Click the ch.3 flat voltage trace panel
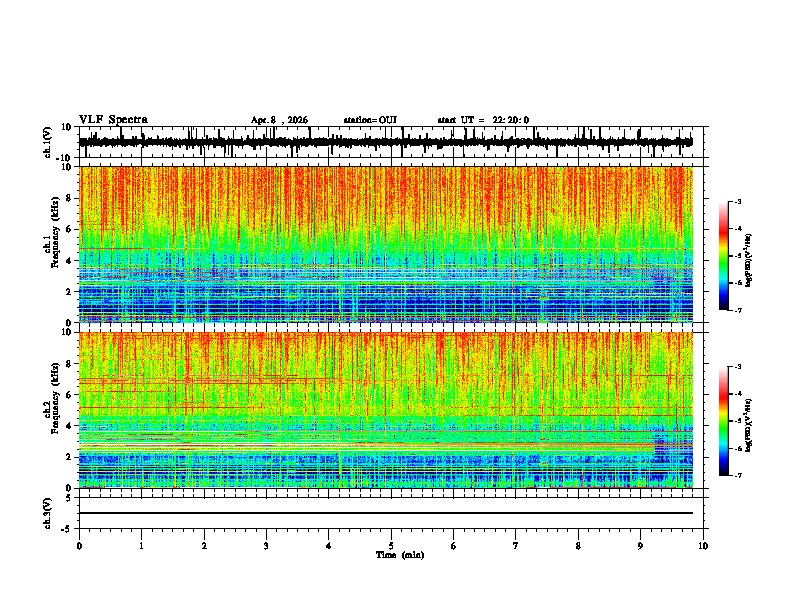The width and height of the screenshot is (792, 612). [391, 513]
